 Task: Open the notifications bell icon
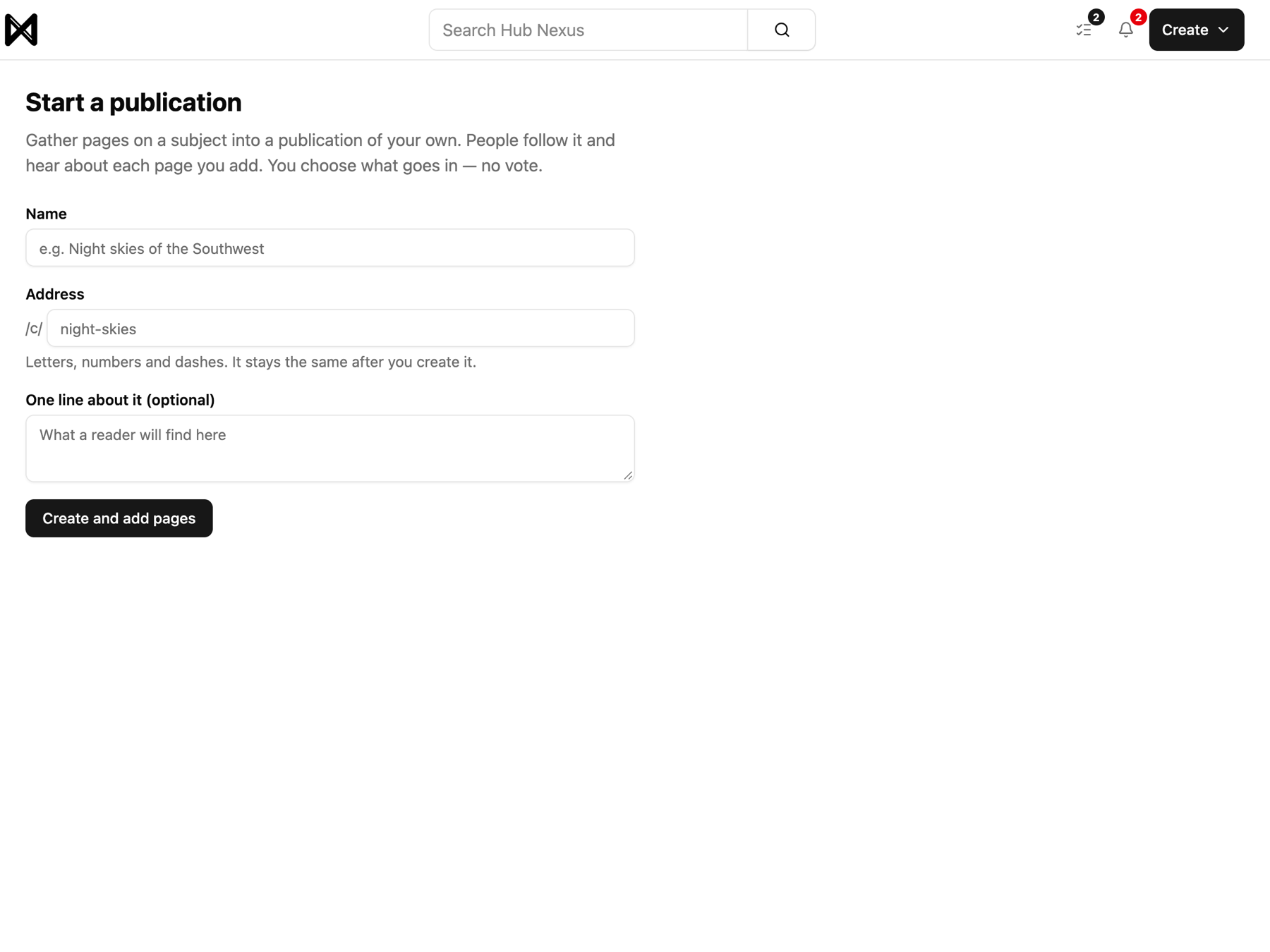click(1125, 30)
